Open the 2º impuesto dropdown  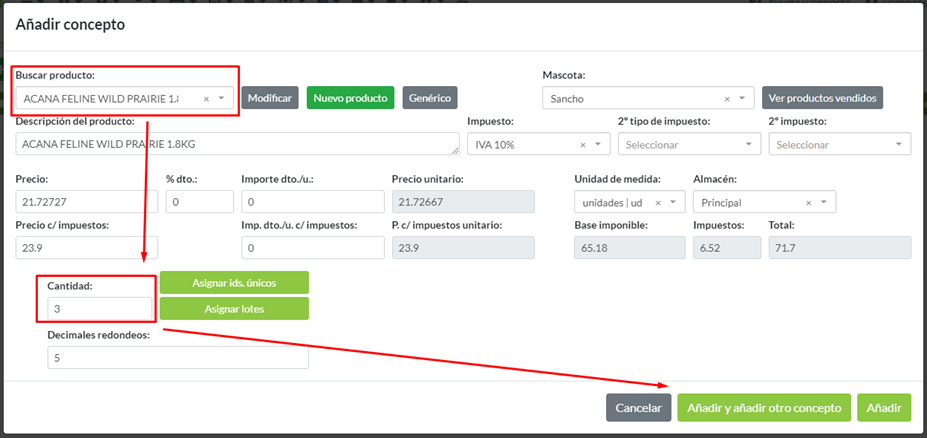[899, 145]
